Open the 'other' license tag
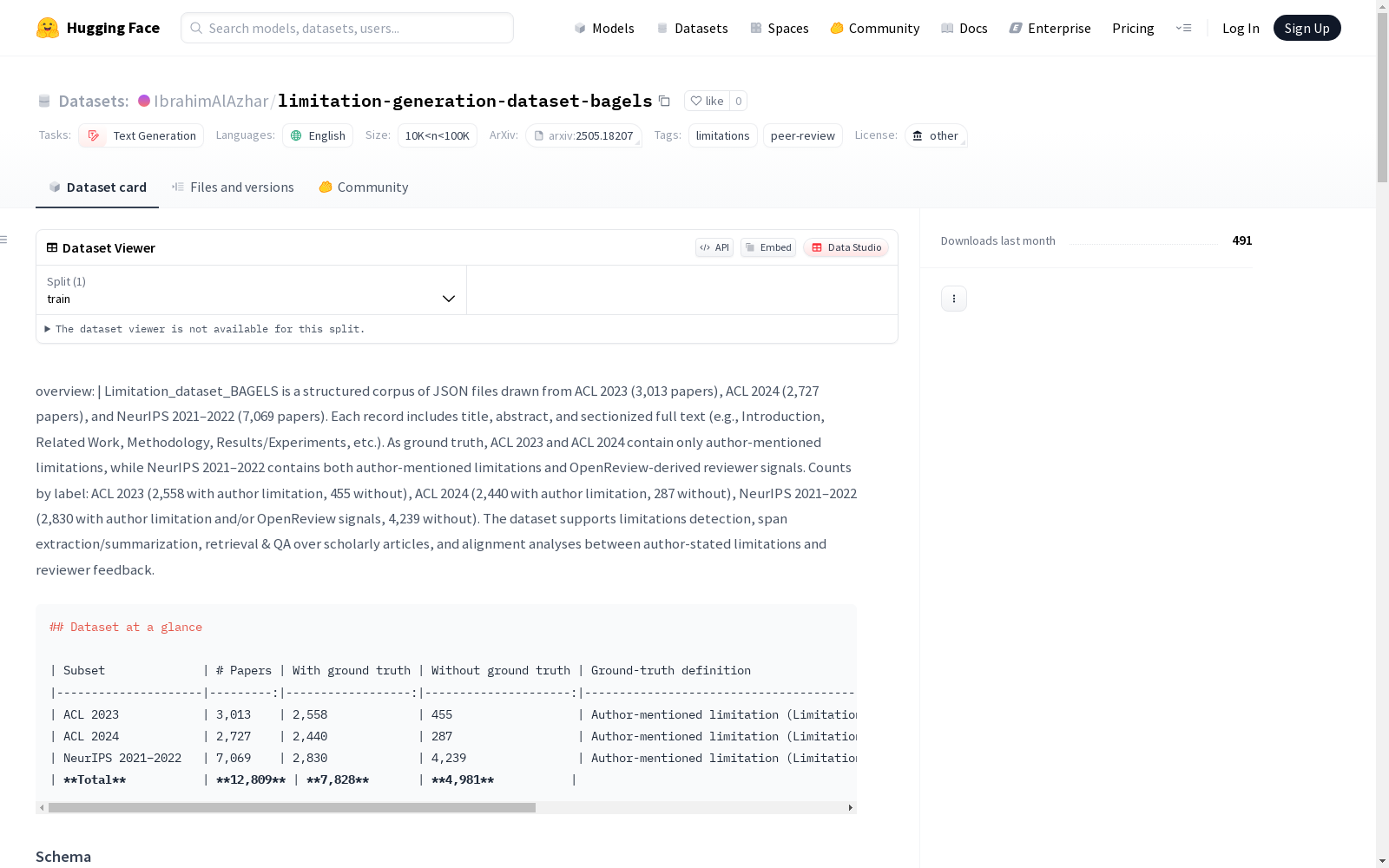Image resolution: width=1389 pixels, height=868 pixels. (x=936, y=135)
